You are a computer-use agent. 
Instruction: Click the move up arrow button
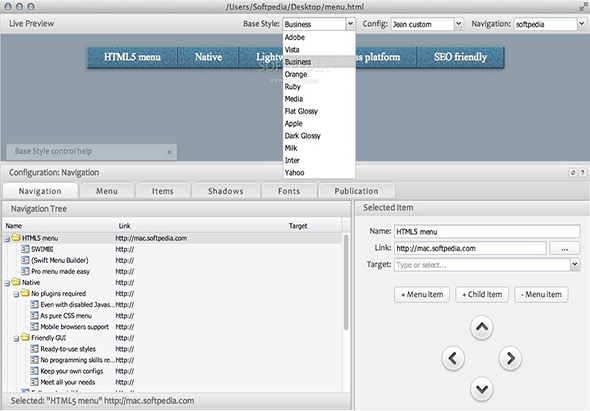[482, 327]
